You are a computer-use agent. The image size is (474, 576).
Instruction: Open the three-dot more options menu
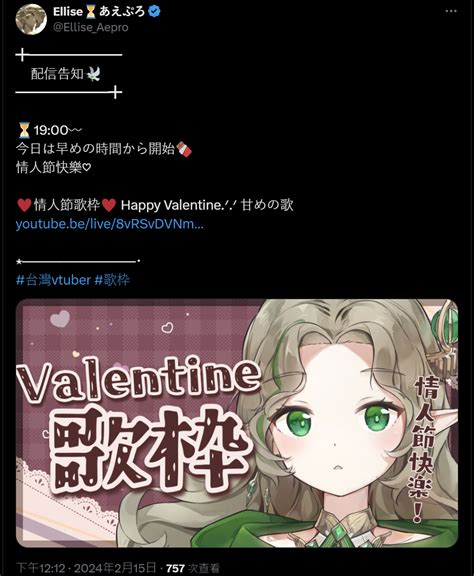point(451,11)
